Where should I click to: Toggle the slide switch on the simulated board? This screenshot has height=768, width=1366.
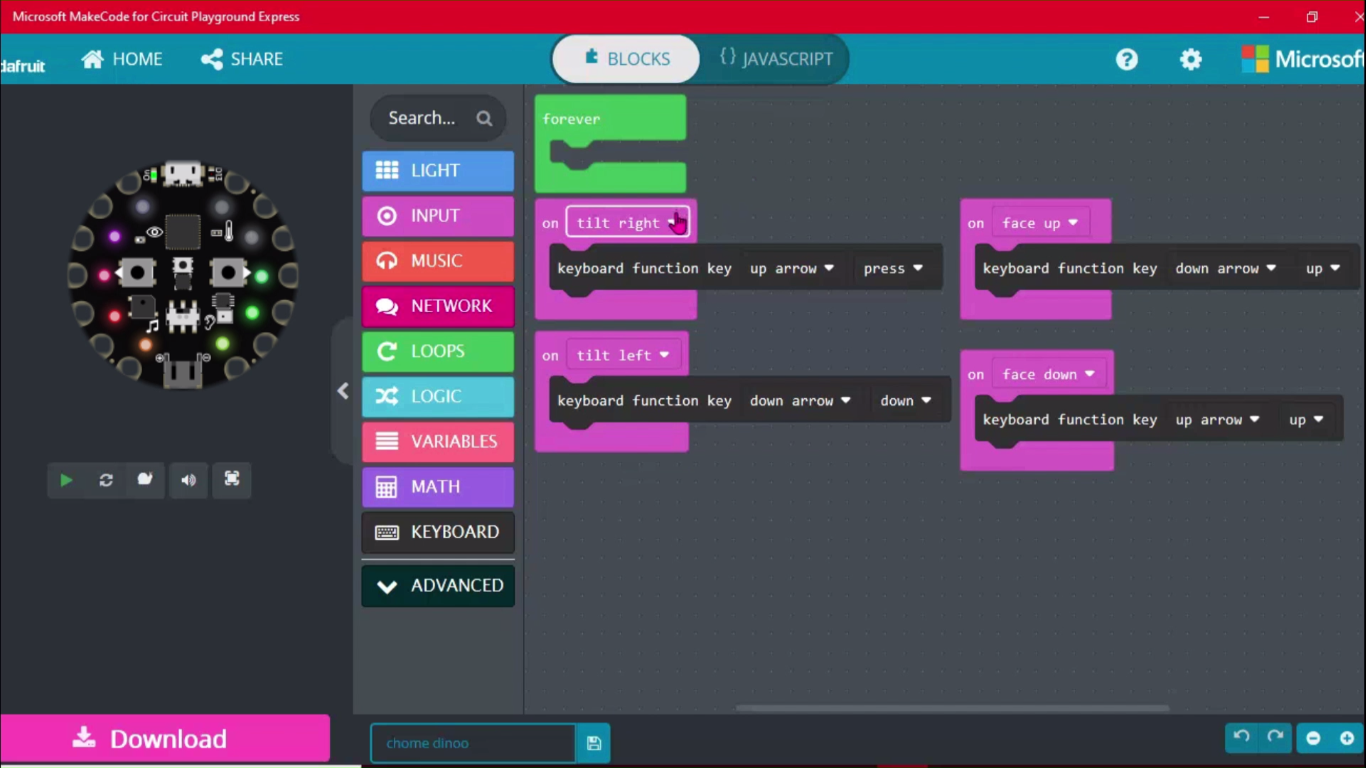(183, 318)
